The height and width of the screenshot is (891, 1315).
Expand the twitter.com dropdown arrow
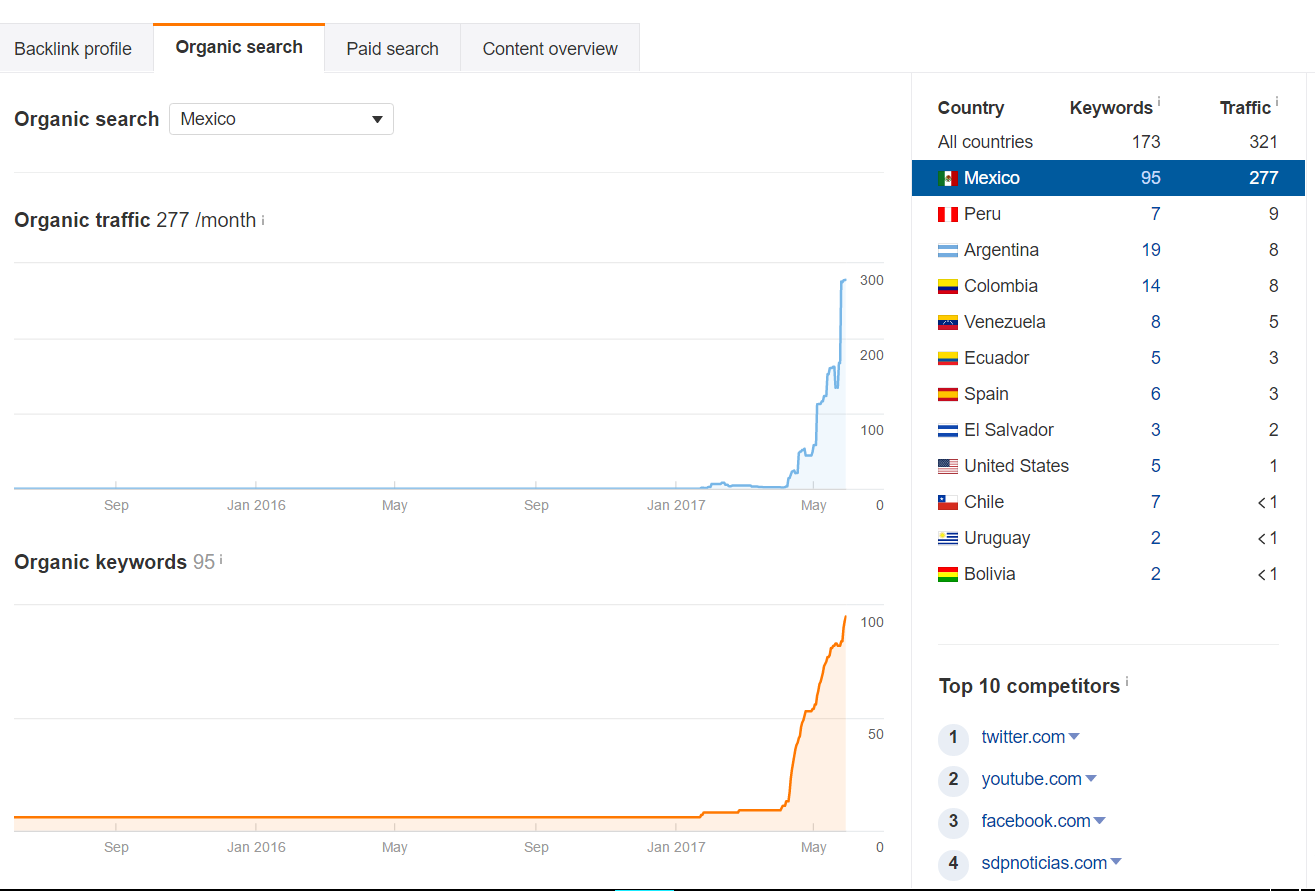[x=1074, y=737]
